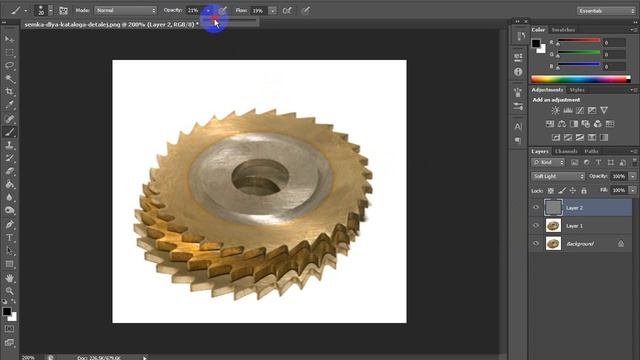Select the Healing Brush tool
The image size is (640, 360).
[x=9, y=119]
